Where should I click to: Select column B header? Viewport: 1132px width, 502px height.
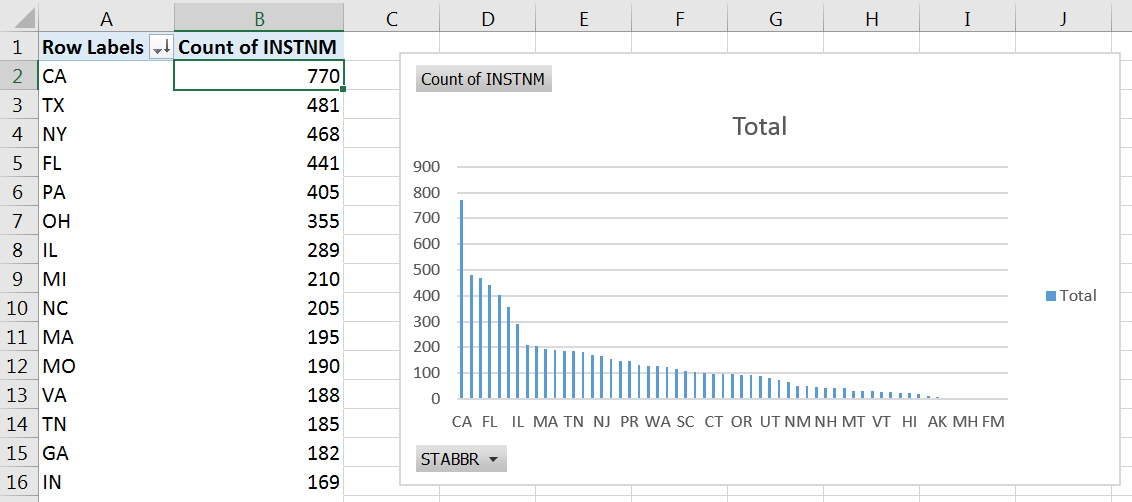[x=258, y=19]
